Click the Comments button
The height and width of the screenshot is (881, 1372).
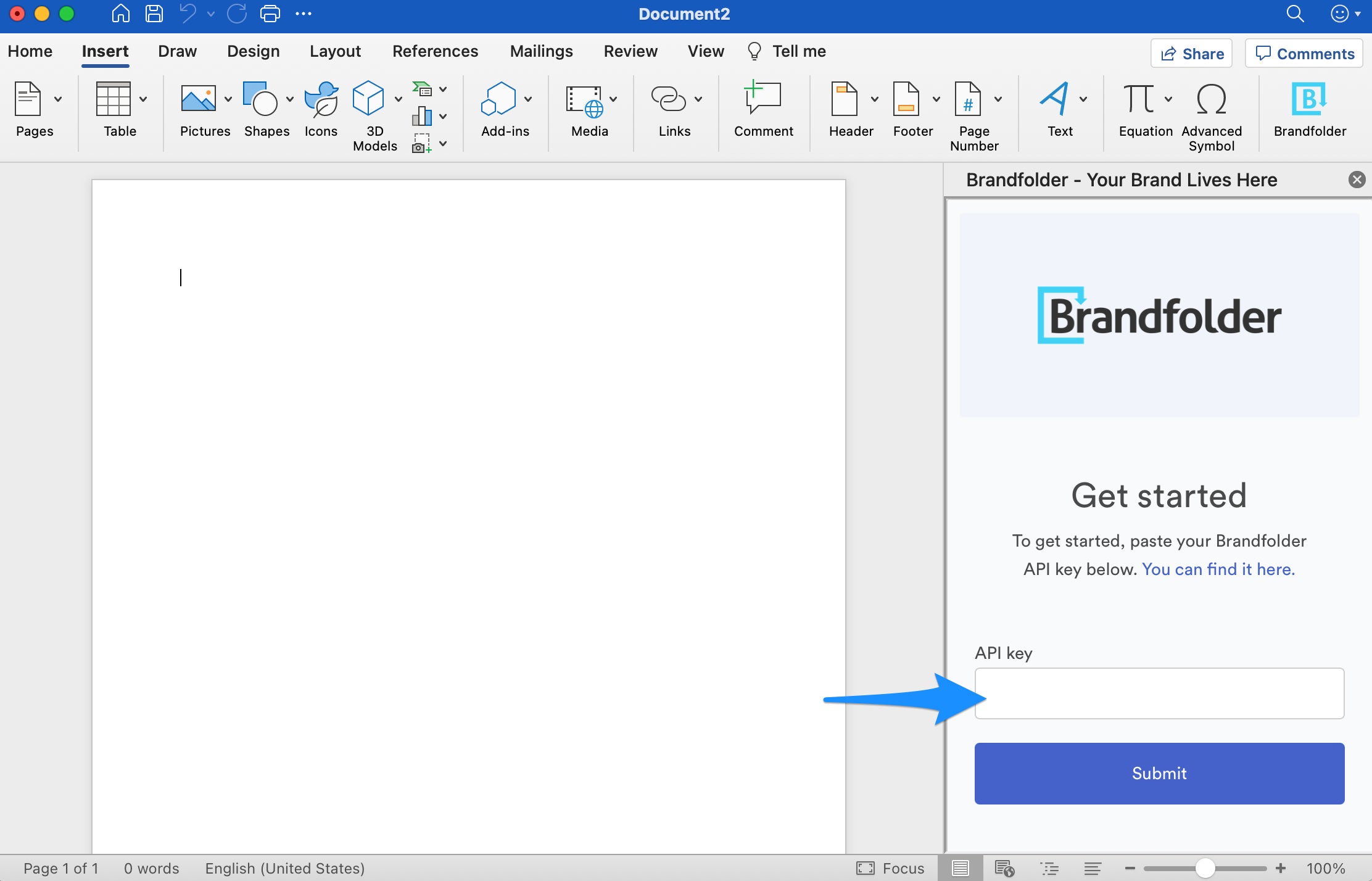click(1304, 54)
